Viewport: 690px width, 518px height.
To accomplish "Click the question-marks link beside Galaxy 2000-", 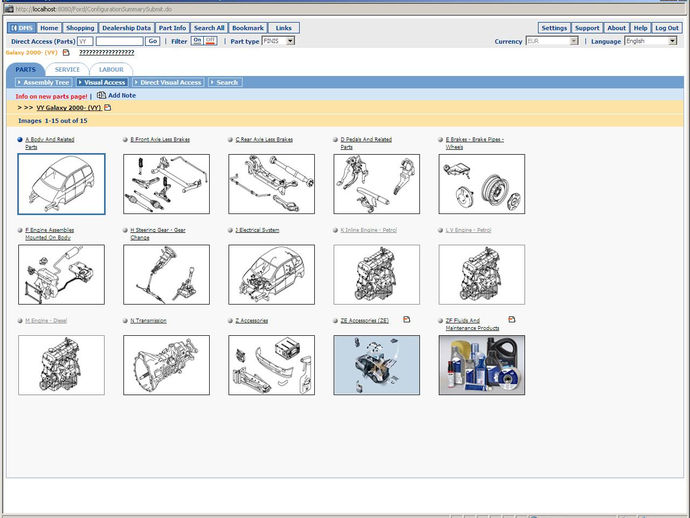I will click(x=106, y=52).
